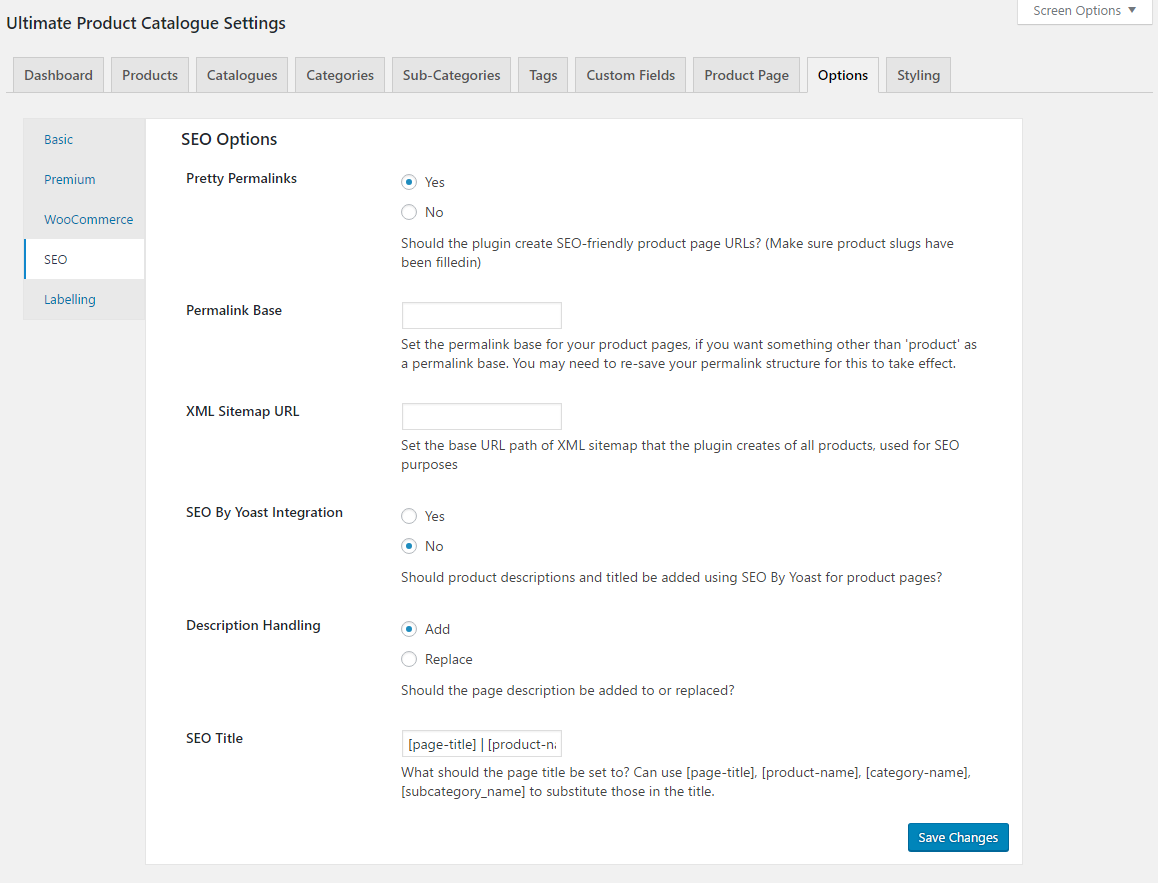
Task: Focus the XML Sitemap URL field
Action: (x=481, y=416)
